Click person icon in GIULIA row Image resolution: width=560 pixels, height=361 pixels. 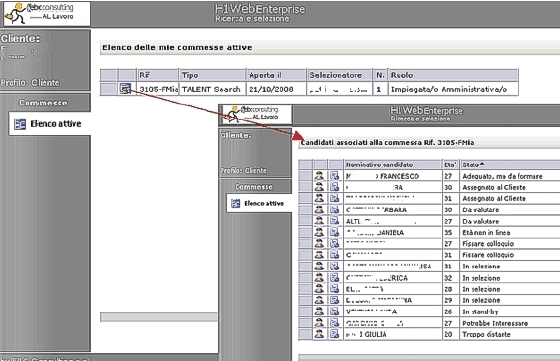[x=319, y=334]
